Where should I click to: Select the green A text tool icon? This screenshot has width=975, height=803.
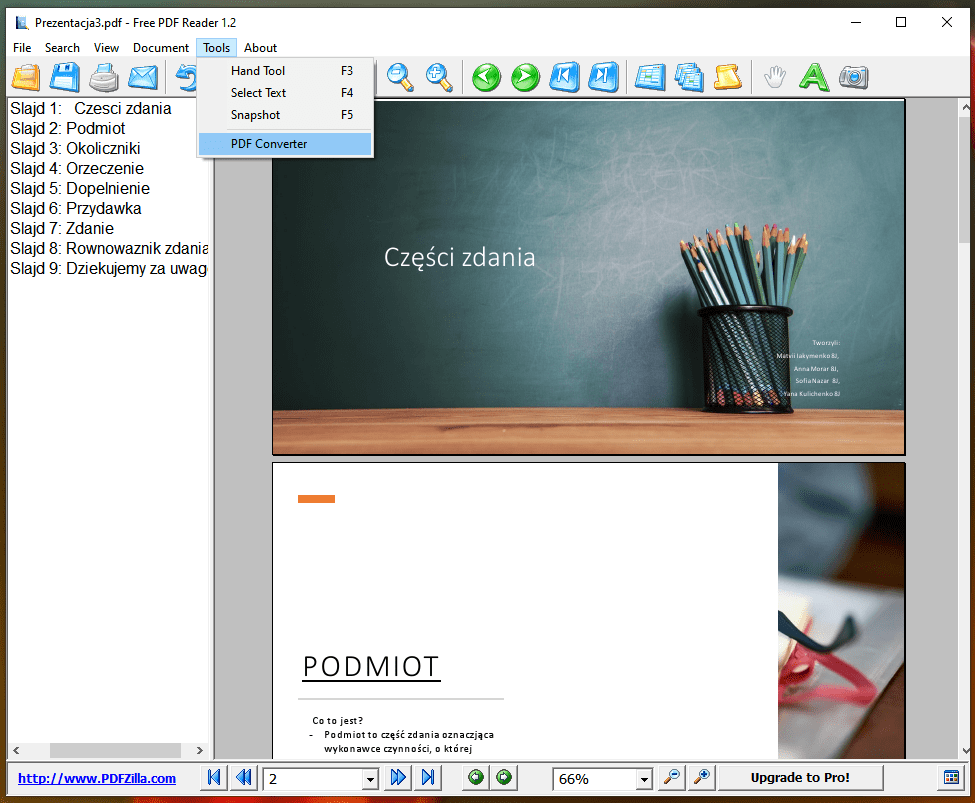[x=814, y=78]
